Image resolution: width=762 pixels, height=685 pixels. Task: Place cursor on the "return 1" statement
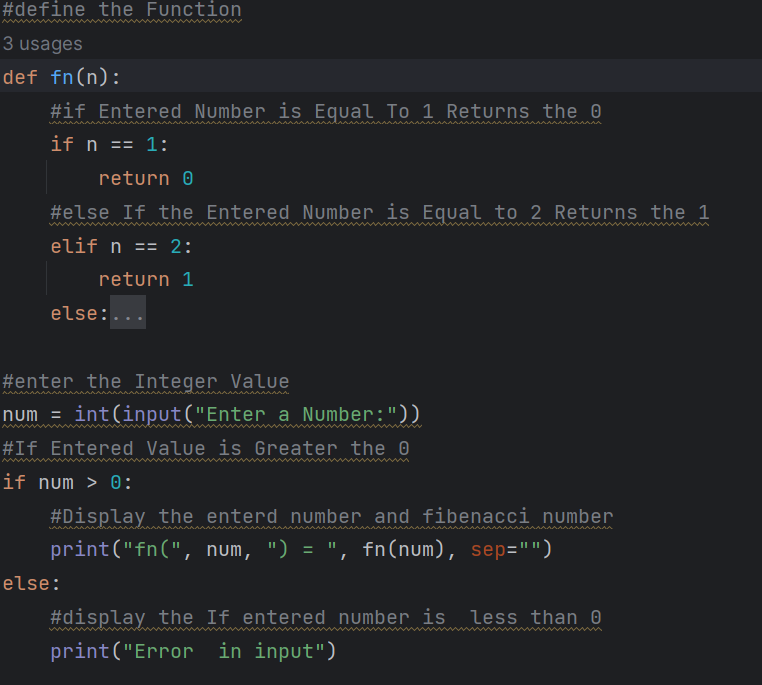click(145, 280)
